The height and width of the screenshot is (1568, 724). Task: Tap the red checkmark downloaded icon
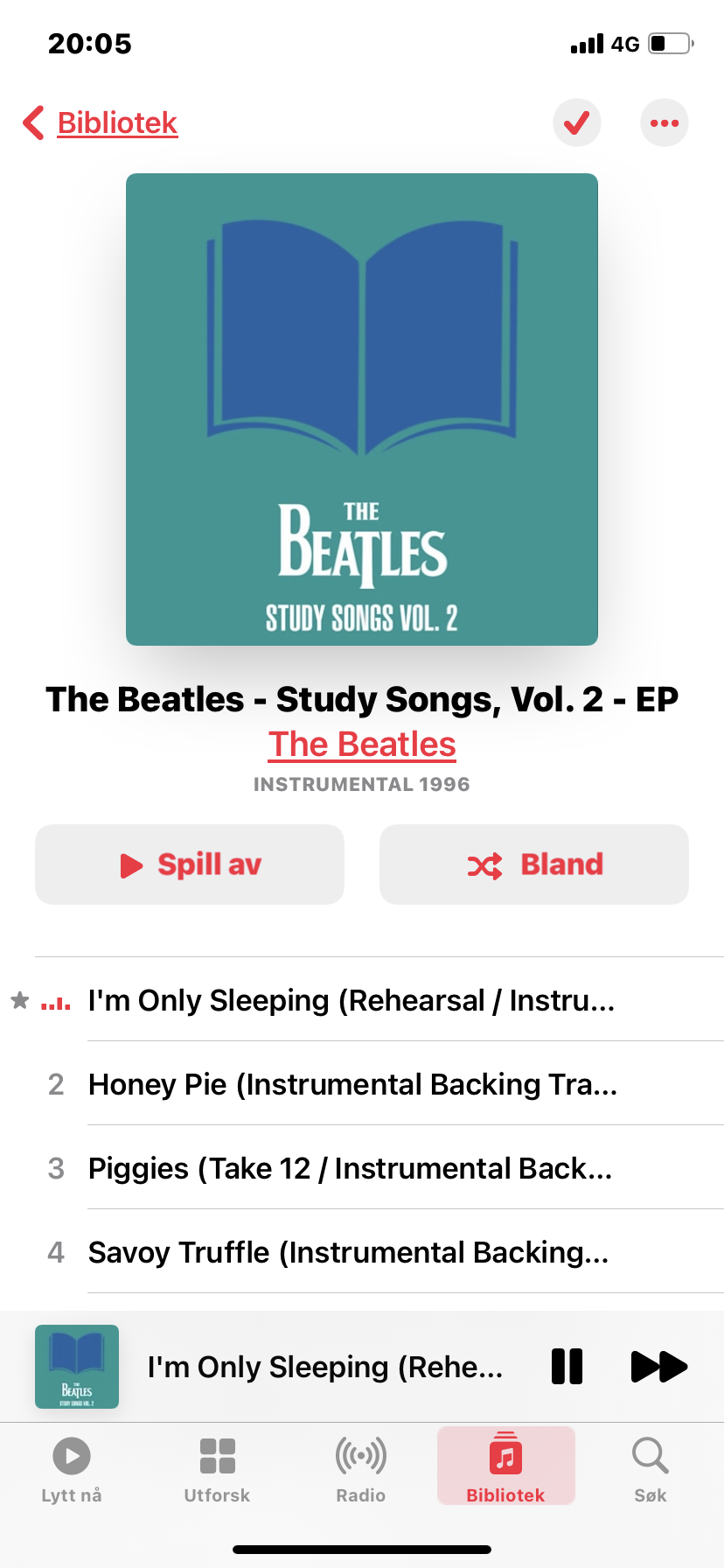pos(577,122)
